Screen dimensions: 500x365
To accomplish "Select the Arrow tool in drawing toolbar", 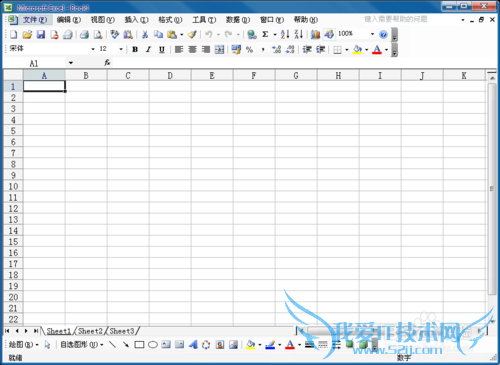I will point(126,345).
